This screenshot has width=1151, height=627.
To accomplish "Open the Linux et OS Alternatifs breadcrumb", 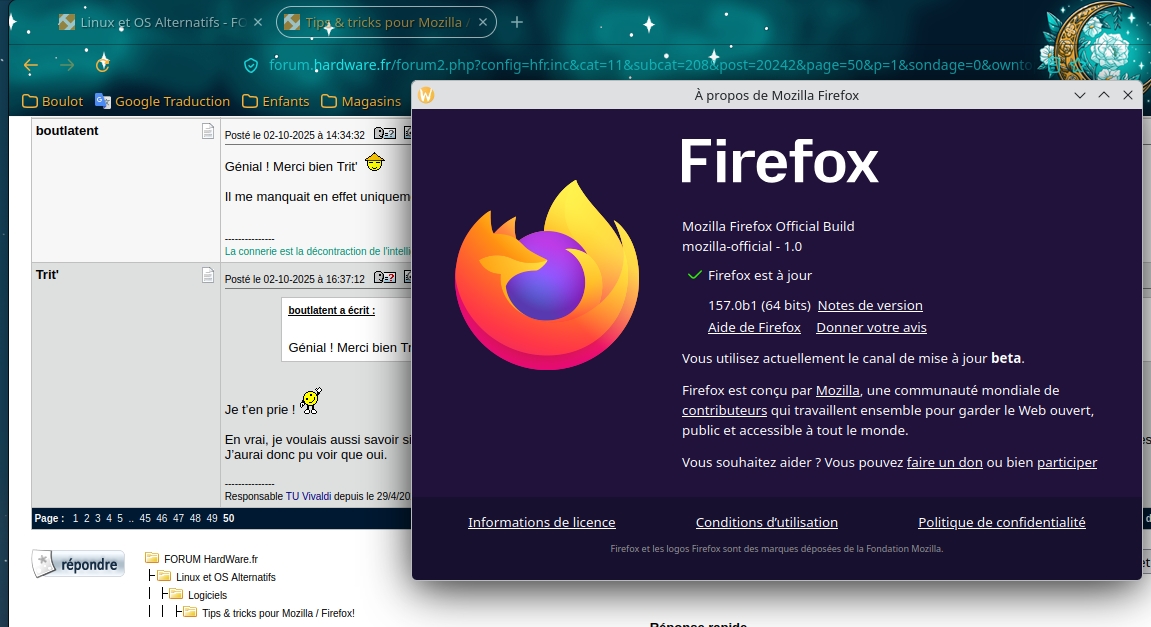I will [226, 577].
